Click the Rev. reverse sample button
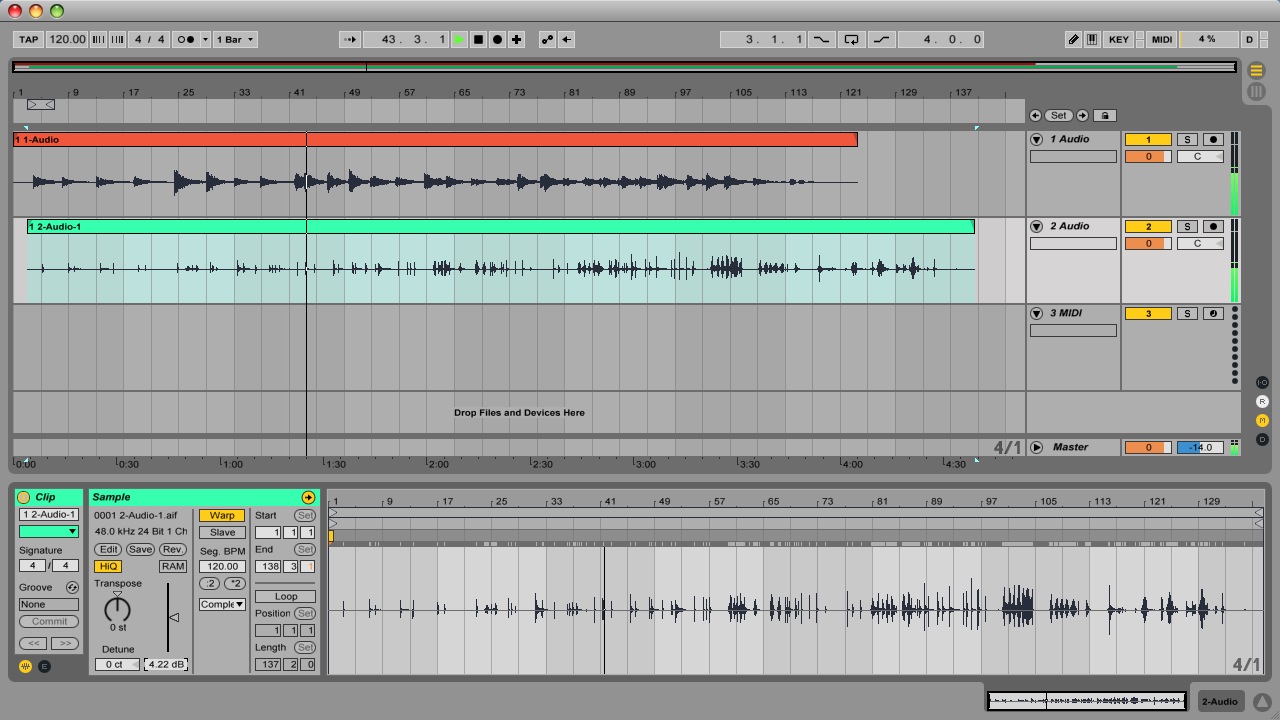This screenshot has height=720, width=1280. click(x=172, y=550)
